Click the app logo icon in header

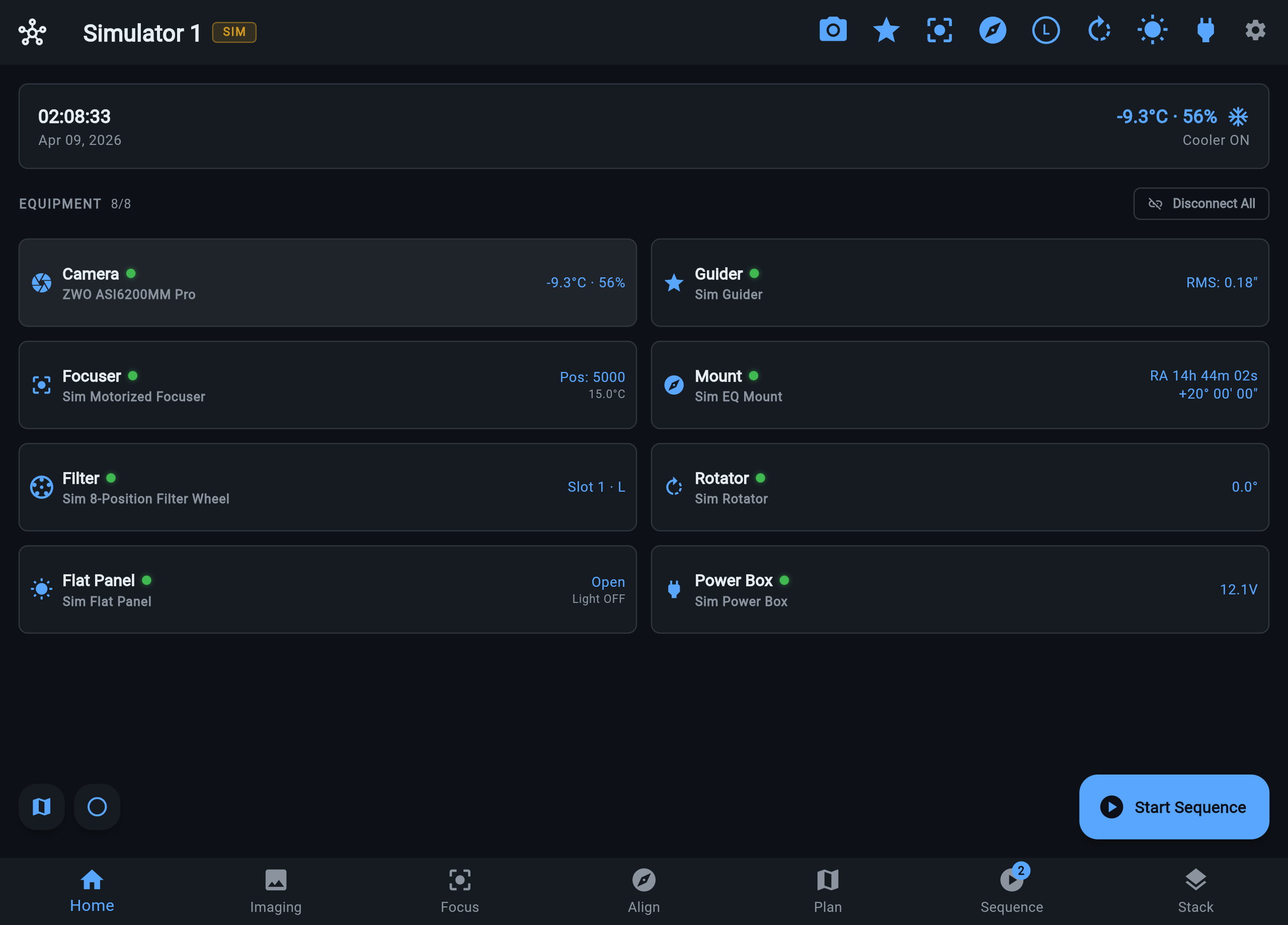(32, 32)
